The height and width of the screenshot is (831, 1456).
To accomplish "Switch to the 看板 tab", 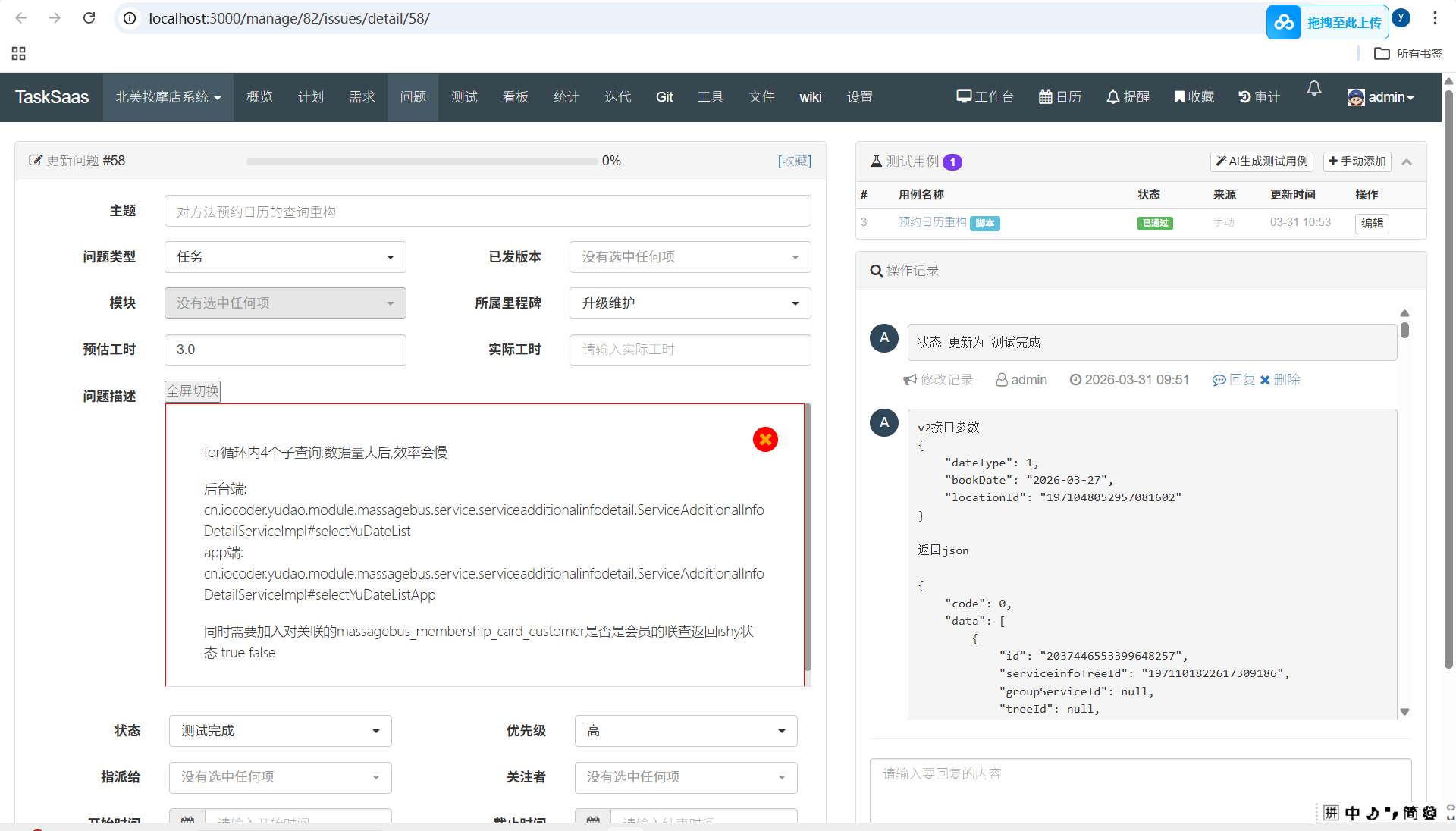I will click(x=515, y=97).
